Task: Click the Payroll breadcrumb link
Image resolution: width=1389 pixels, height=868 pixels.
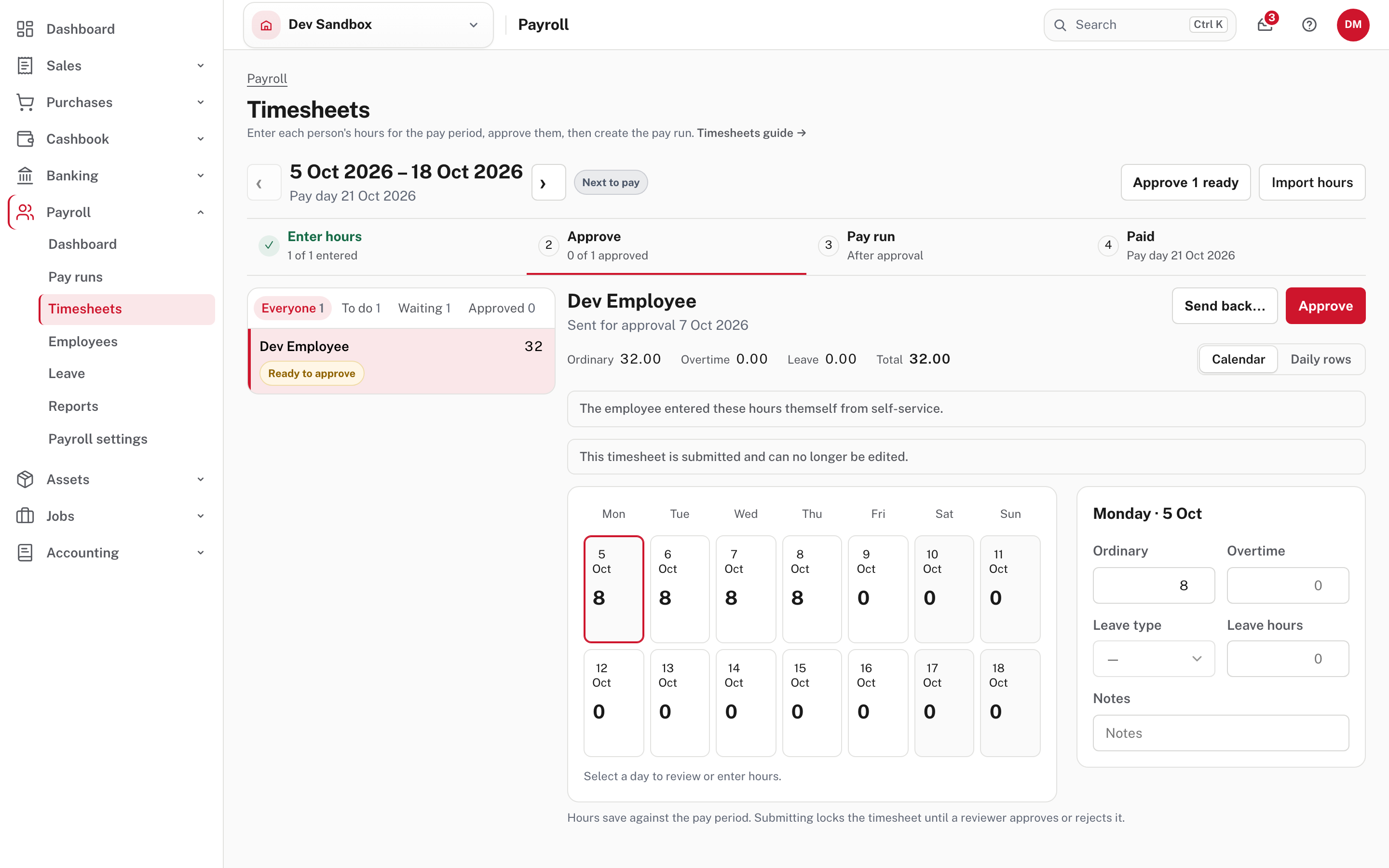Action: tap(267, 79)
